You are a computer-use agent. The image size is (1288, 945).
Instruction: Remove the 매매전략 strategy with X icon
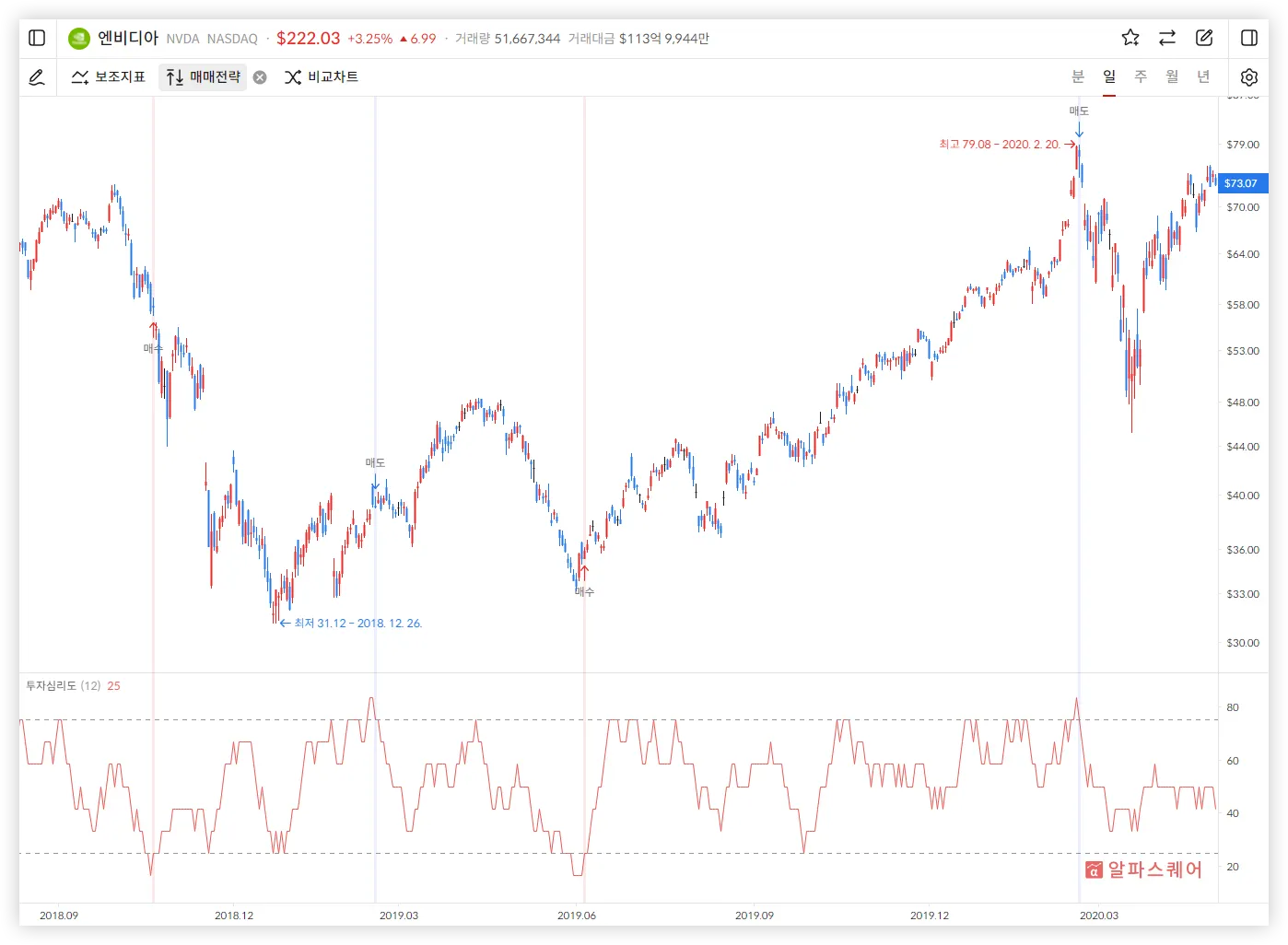[x=260, y=77]
